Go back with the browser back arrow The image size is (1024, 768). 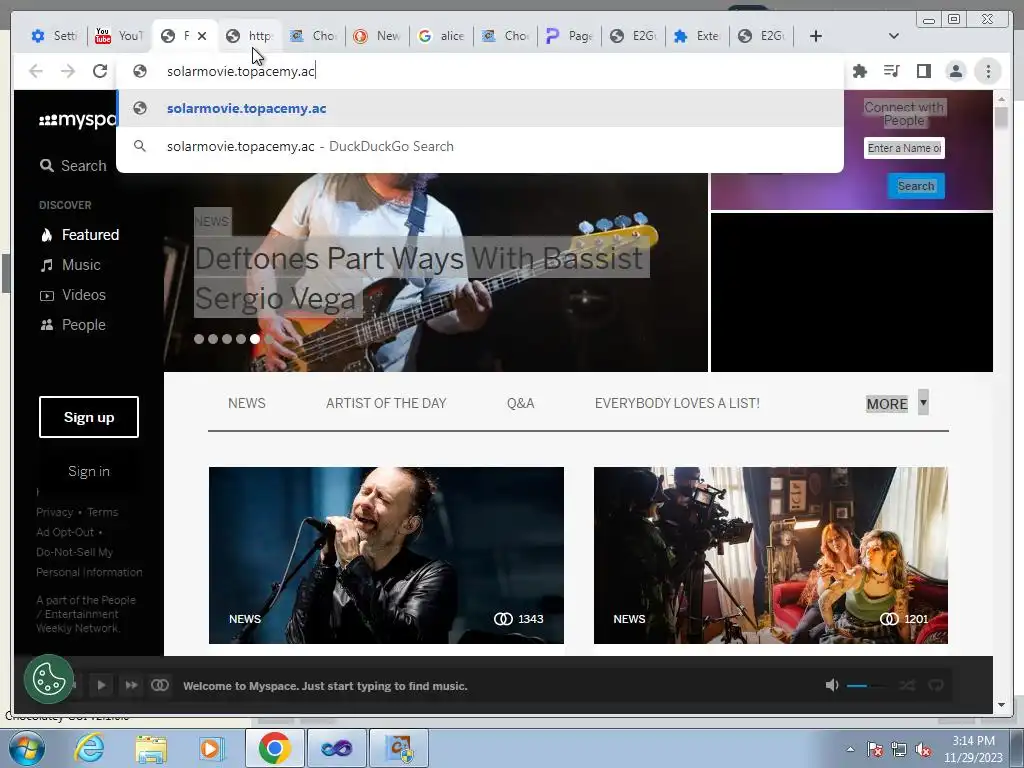pyautogui.click(x=36, y=71)
